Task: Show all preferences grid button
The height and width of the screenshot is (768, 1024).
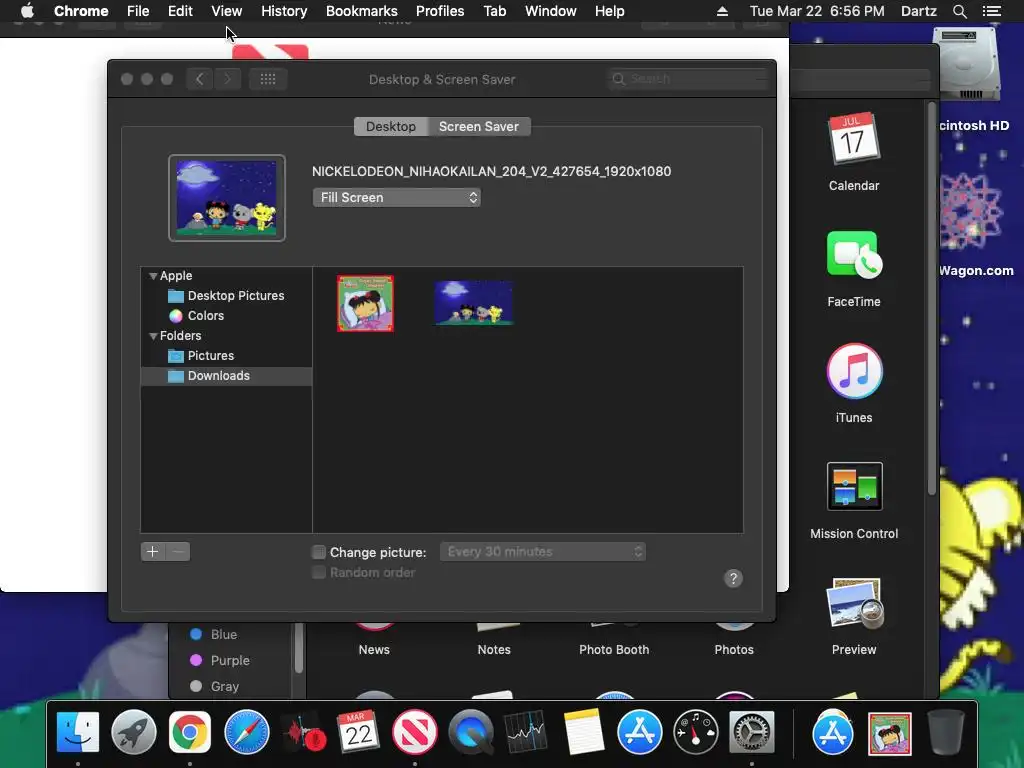Action: [268, 79]
